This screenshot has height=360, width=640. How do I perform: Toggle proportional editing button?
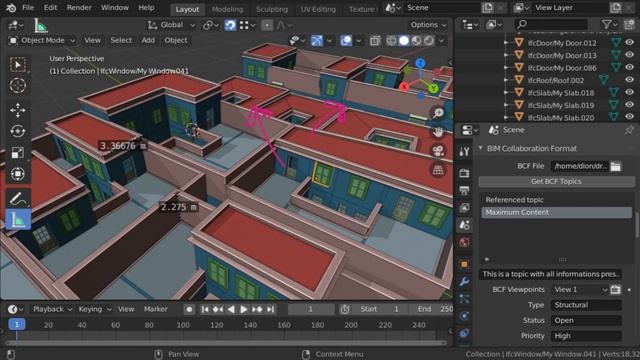click(267, 25)
